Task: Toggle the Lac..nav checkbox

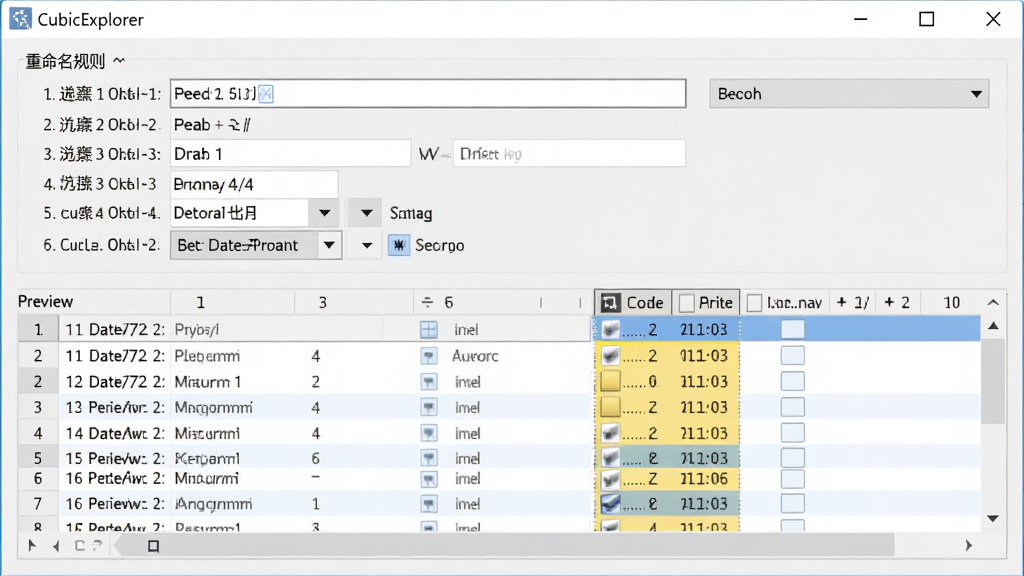Action: [x=754, y=303]
